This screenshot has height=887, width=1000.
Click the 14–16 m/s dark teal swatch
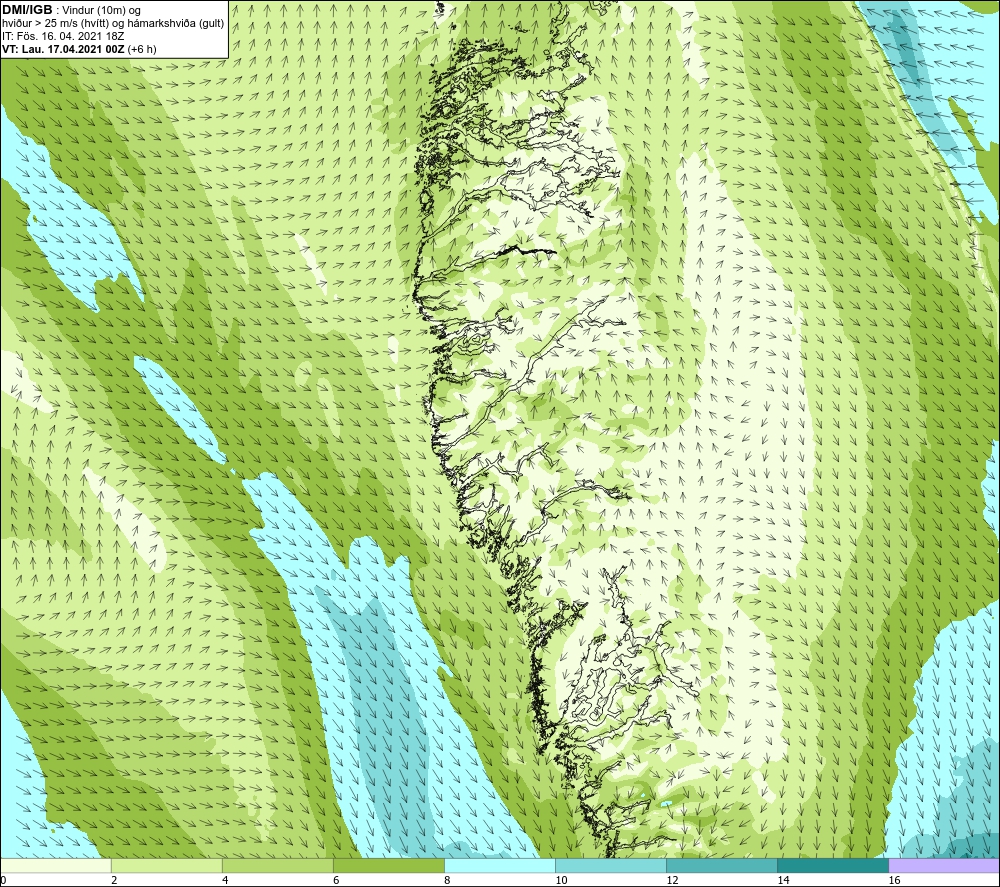tap(833, 865)
